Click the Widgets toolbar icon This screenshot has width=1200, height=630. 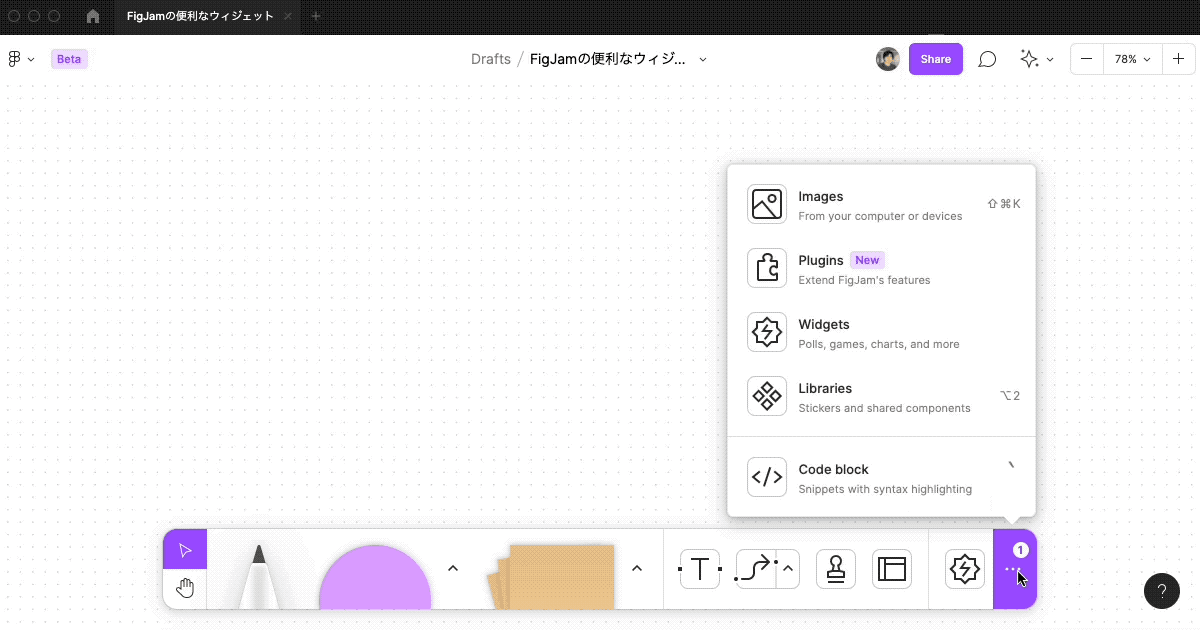963,568
